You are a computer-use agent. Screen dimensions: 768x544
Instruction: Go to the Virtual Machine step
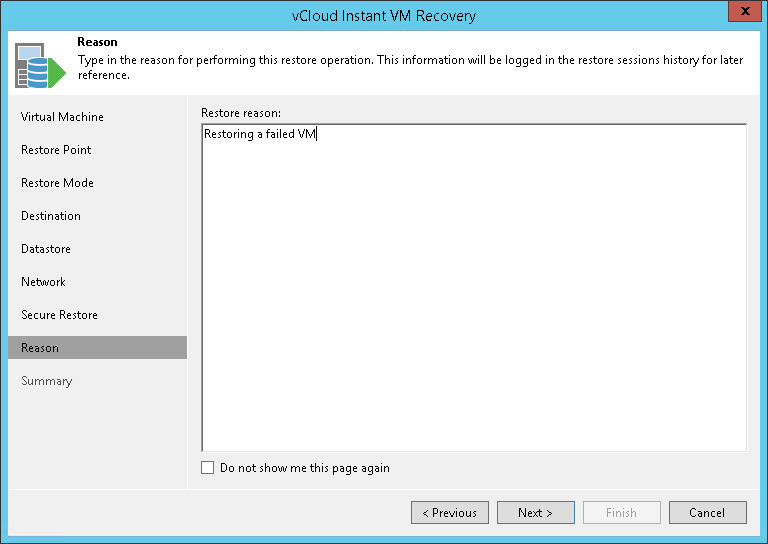pos(62,117)
